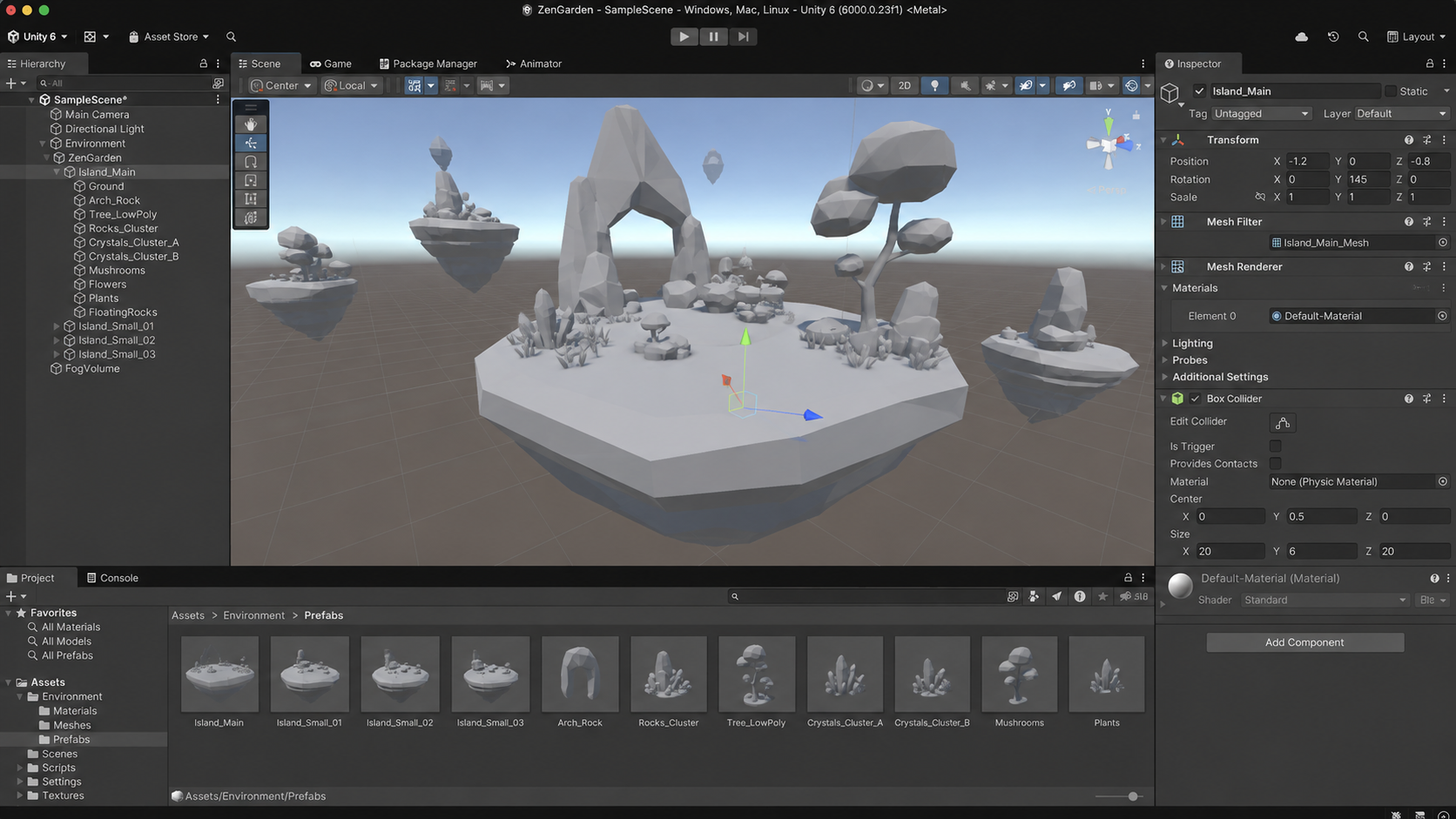Click the Project search by type icon
The height and width of the screenshot is (819, 1456).
(x=1034, y=597)
